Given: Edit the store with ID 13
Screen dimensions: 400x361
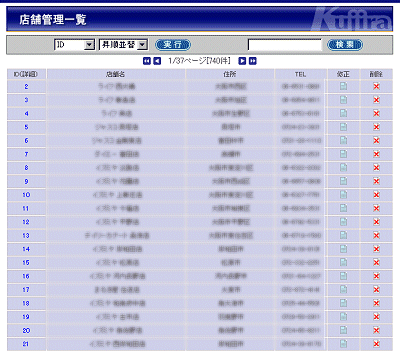Looking at the screenshot, I should 343,236.
